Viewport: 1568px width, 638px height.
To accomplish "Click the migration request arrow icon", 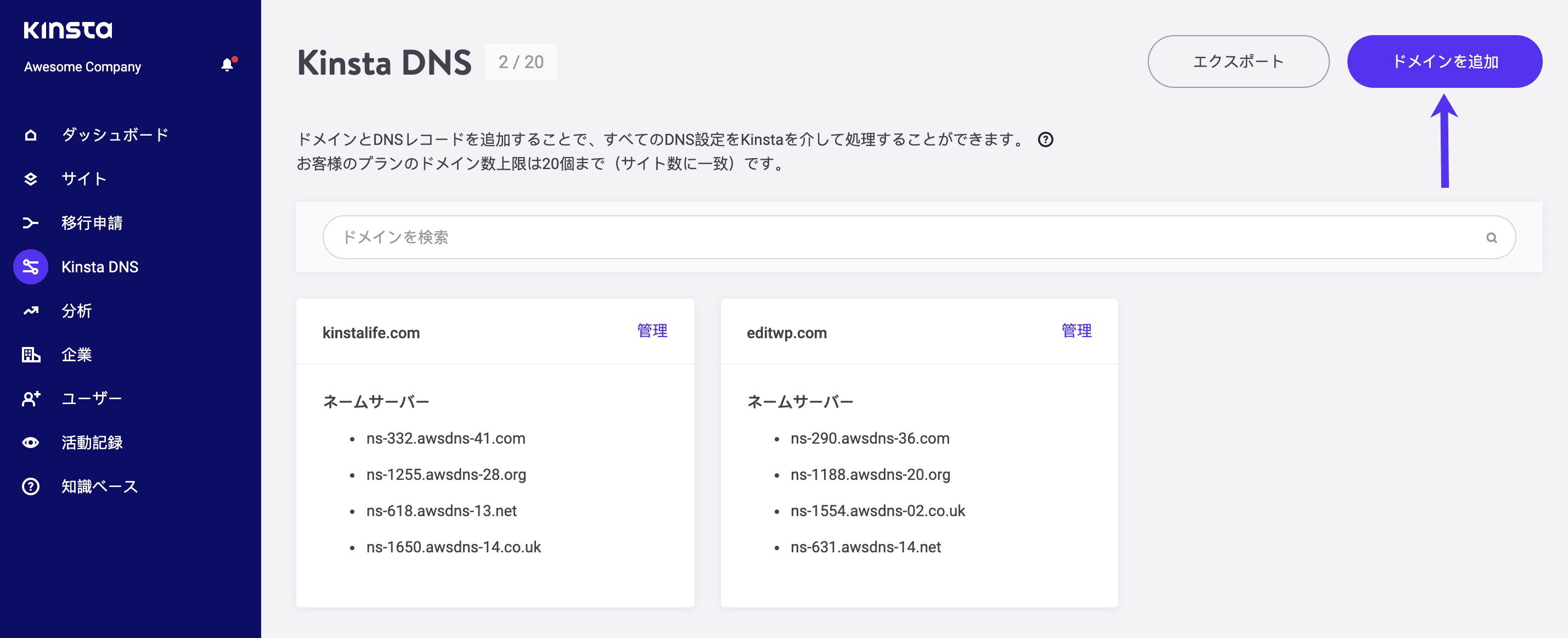I will (x=30, y=223).
